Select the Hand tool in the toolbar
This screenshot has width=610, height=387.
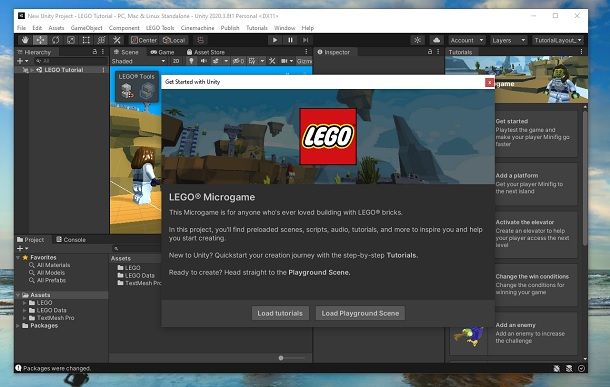coord(25,40)
